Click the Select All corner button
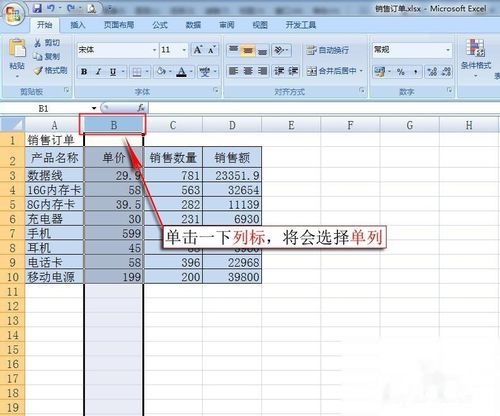Viewport: 500px width, 416px height. 13,124
